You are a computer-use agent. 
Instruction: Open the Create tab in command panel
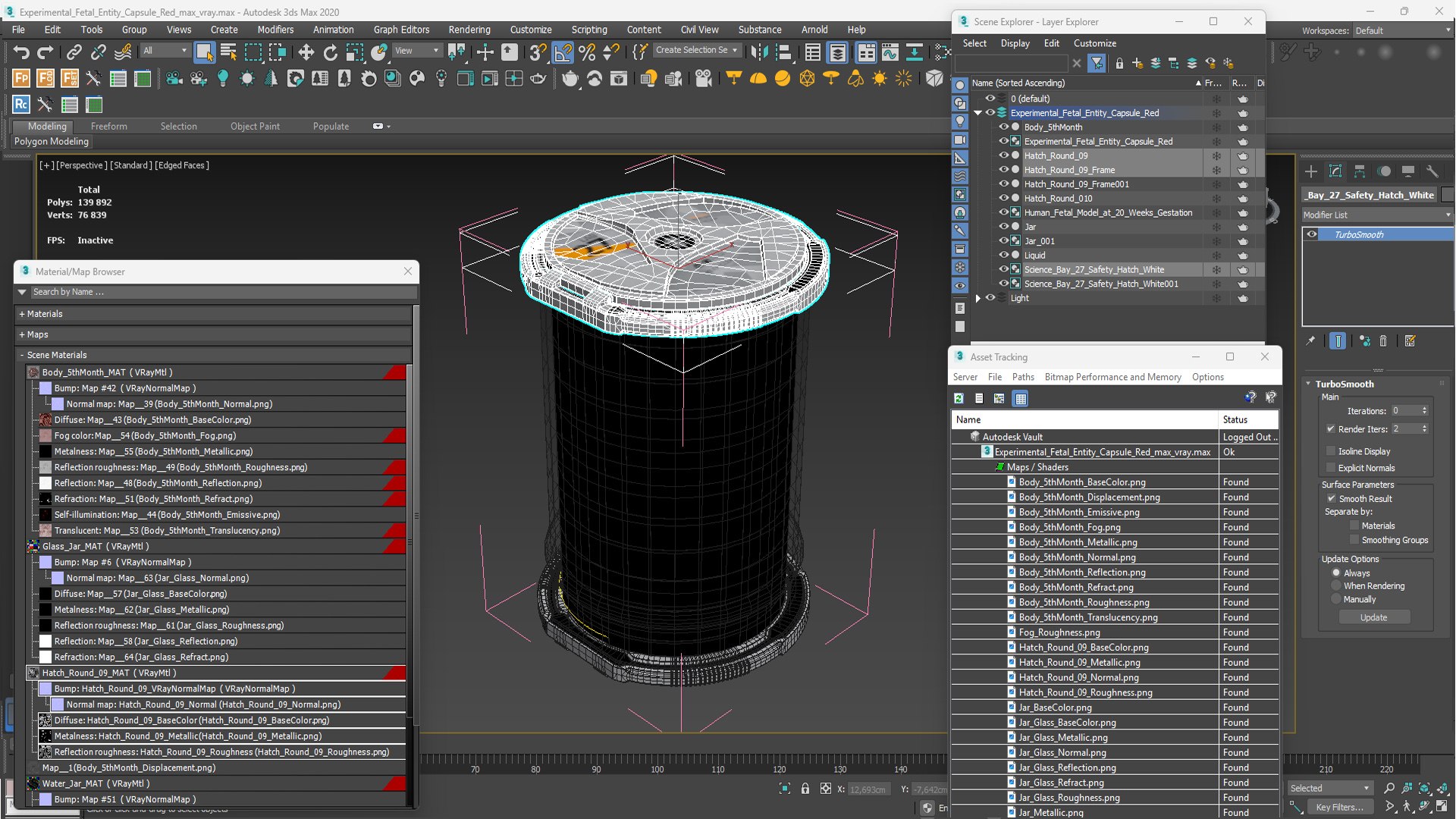pyautogui.click(x=1311, y=171)
